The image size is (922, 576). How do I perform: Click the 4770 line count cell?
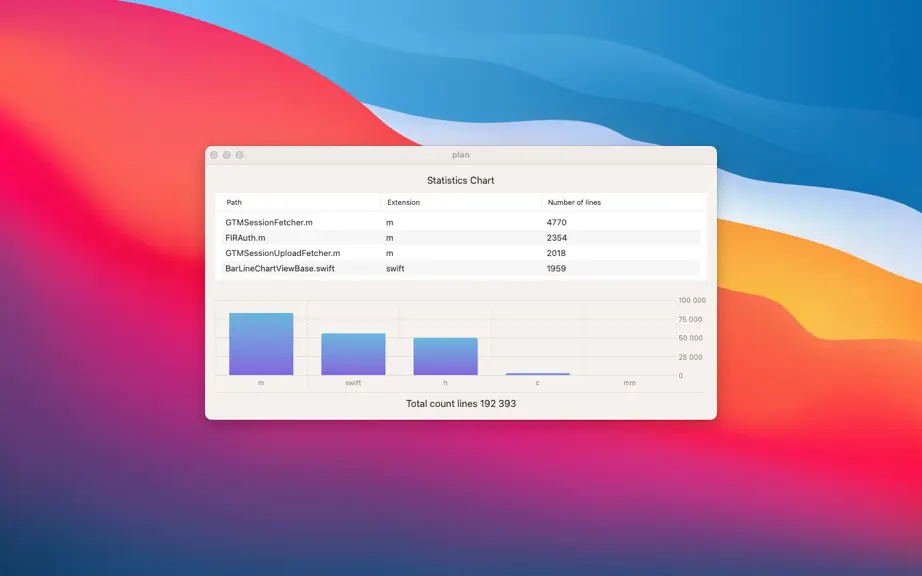[556, 222]
